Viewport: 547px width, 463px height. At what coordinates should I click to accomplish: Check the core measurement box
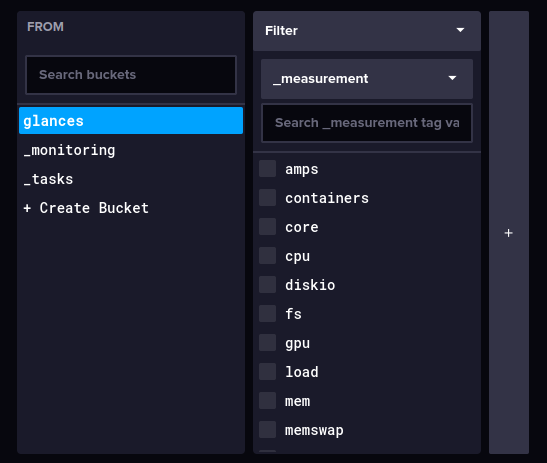(268, 227)
